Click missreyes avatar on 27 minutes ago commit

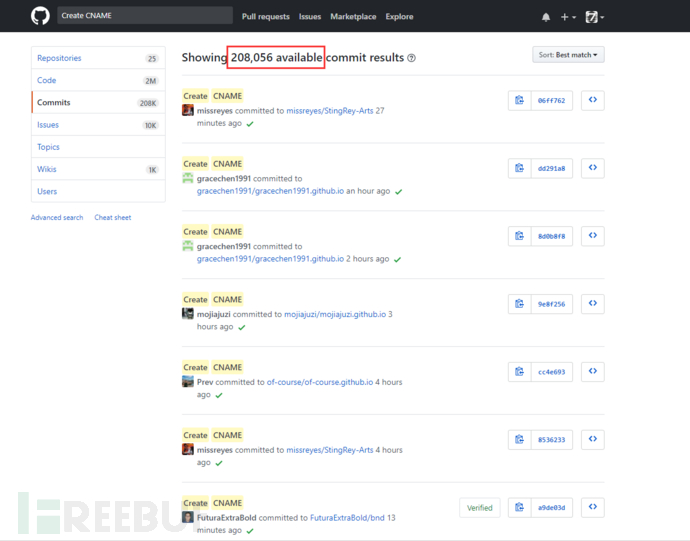pyautogui.click(x=188, y=110)
